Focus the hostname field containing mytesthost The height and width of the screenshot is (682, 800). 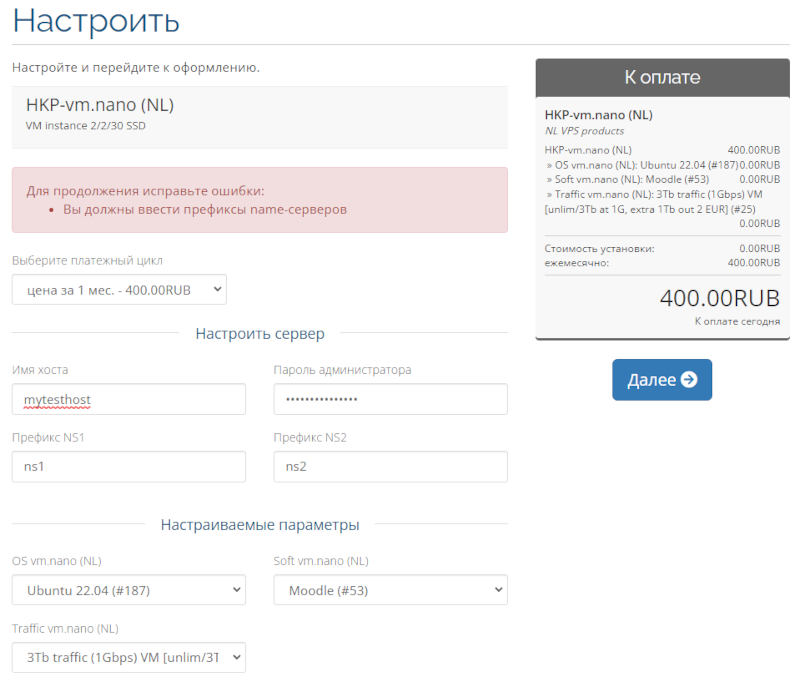(128, 399)
